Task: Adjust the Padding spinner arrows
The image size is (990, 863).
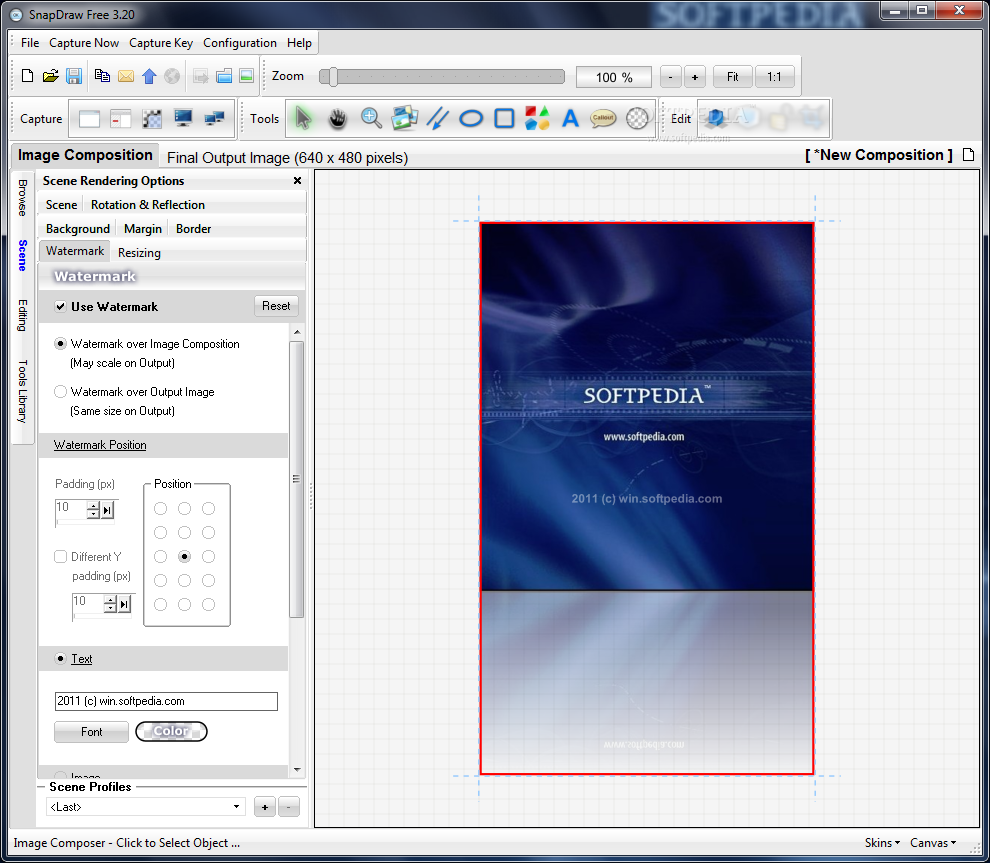Action: click(x=93, y=510)
